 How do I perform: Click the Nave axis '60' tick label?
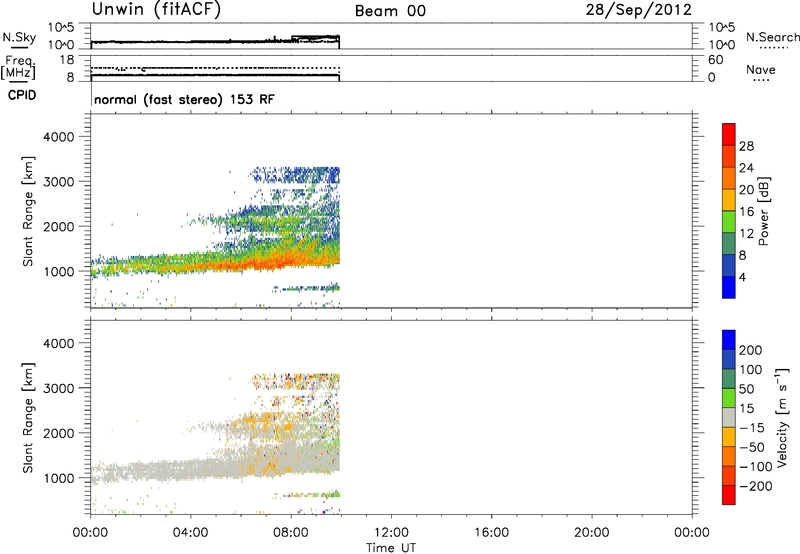click(x=716, y=60)
